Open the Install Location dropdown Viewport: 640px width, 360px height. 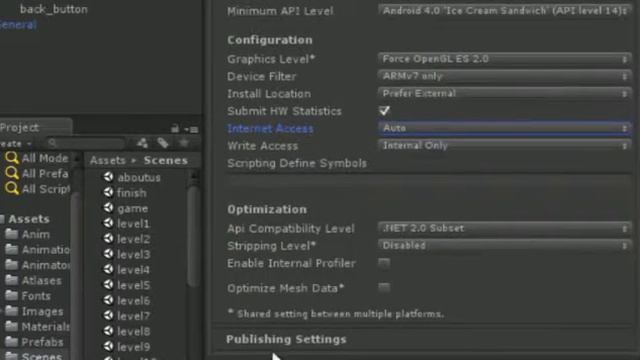(504, 93)
